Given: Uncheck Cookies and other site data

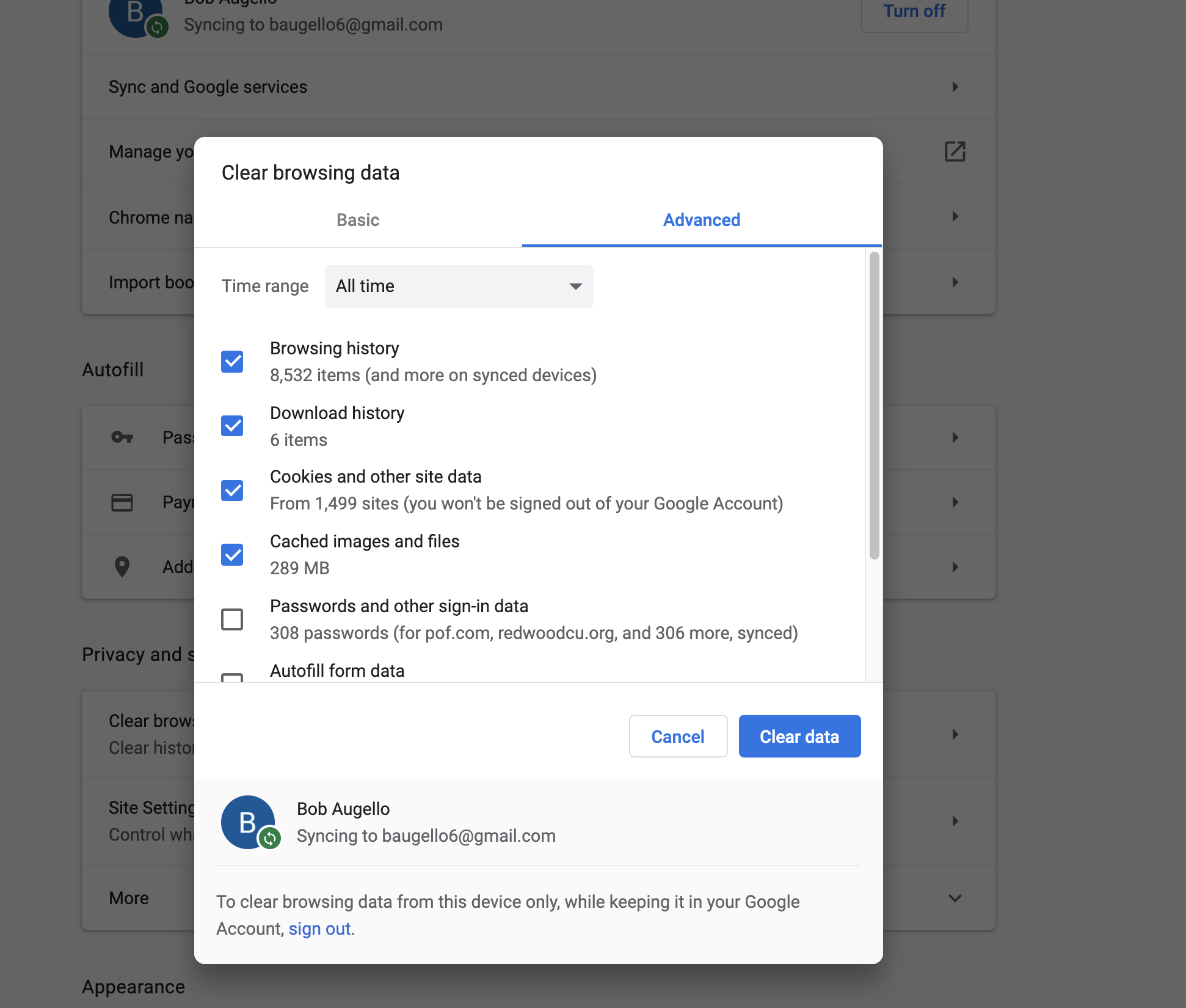Looking at the screenshot, I should [232, 491].
